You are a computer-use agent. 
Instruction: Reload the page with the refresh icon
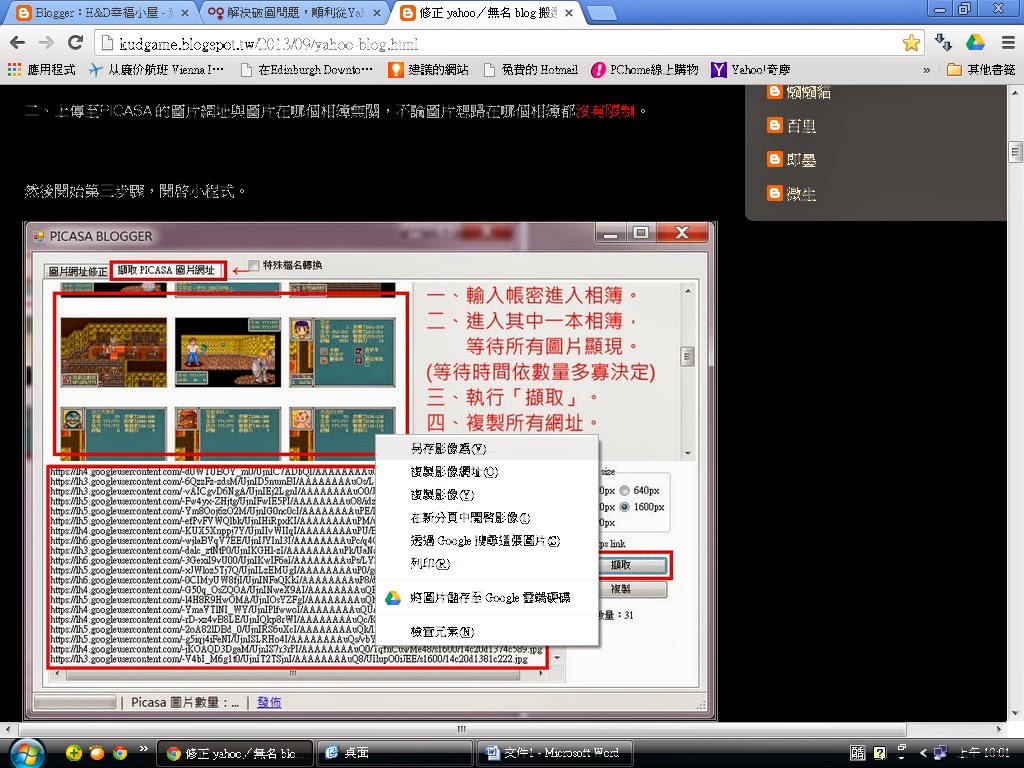(75, 43)
